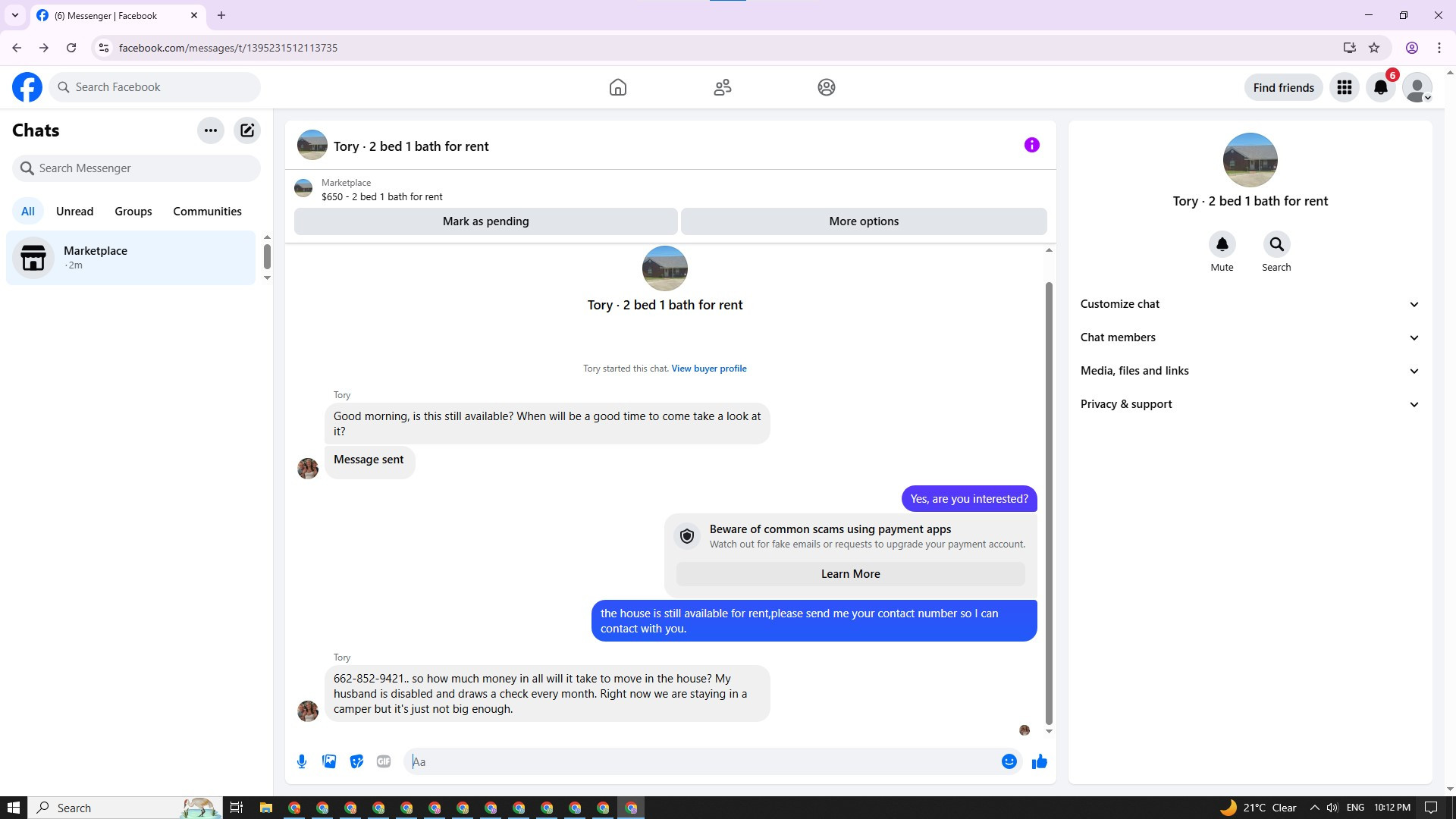Open the sticker picker icon
1456x819 pixels.
356,761
